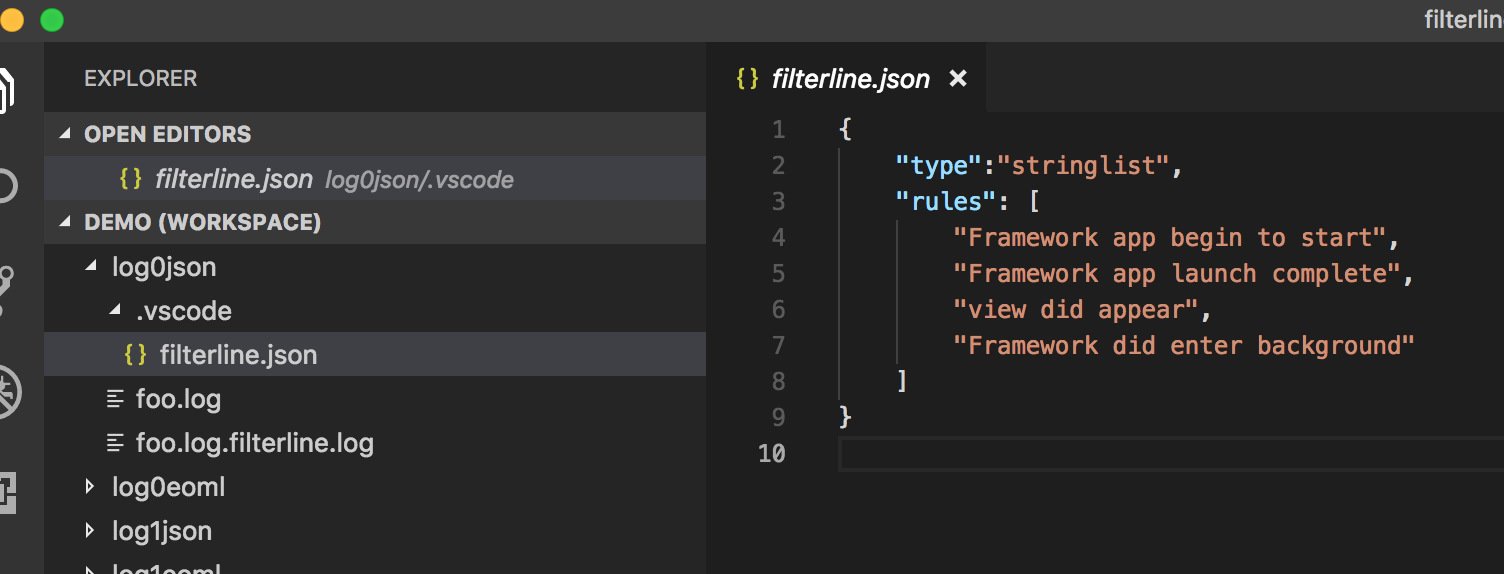Click line number 1 in the gutter
This screenshot has height=574, width=1504.
[x=779, y=130]
